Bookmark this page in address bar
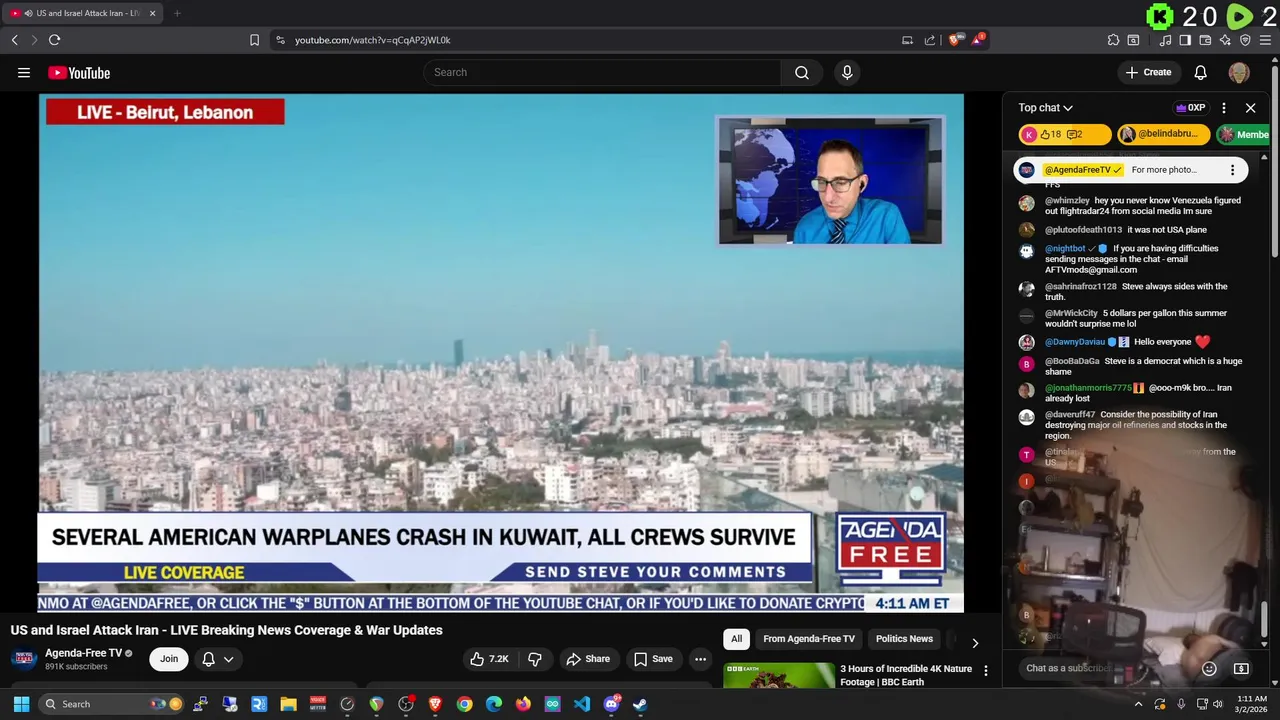Image resolution: width=1280 pixels, height=720 pixels. click(x=254, y=40)
